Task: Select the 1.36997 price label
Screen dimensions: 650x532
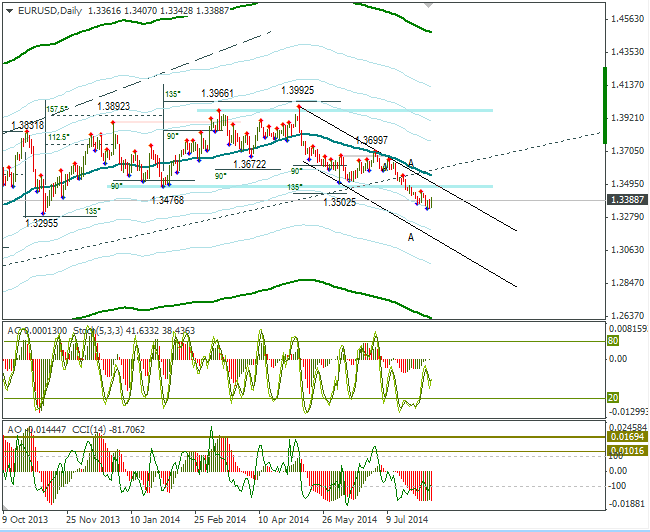Action: pyautogui.click(x=372, y=141)
